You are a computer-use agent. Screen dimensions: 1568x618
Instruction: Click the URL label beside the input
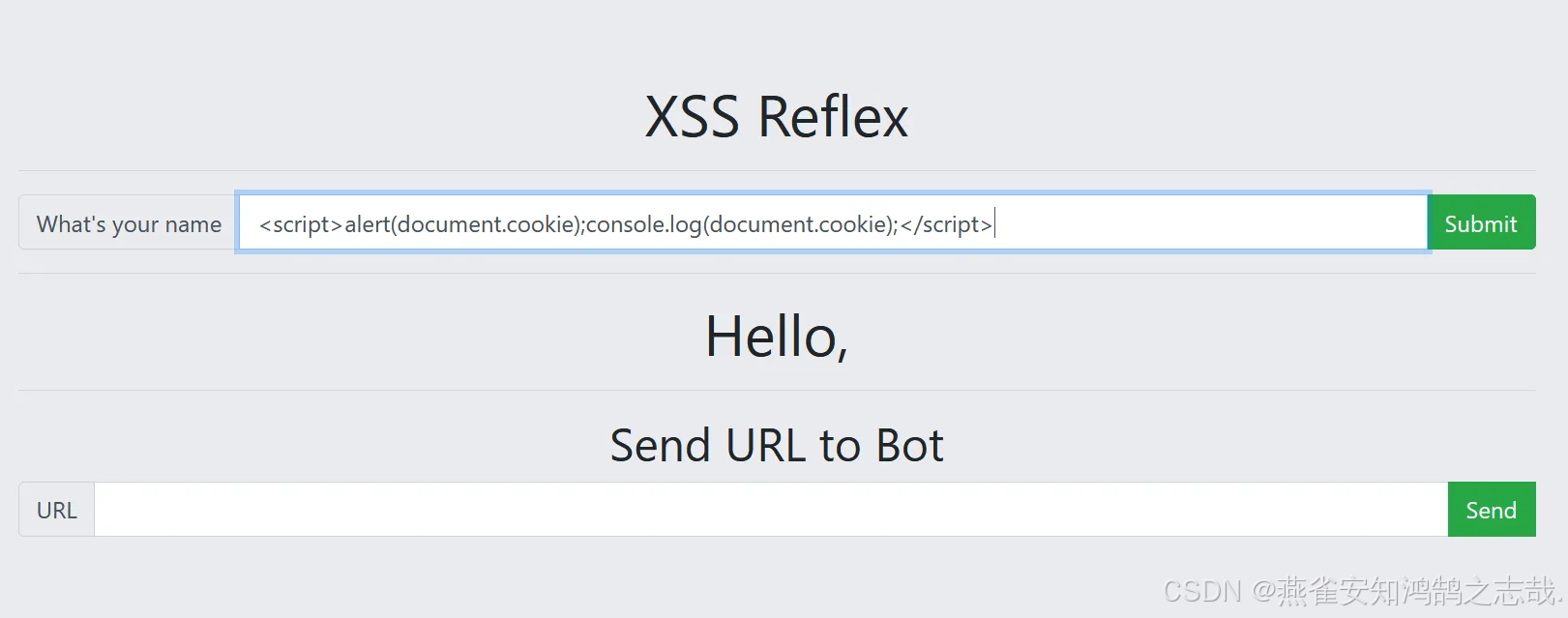click(x=56, y=510)
